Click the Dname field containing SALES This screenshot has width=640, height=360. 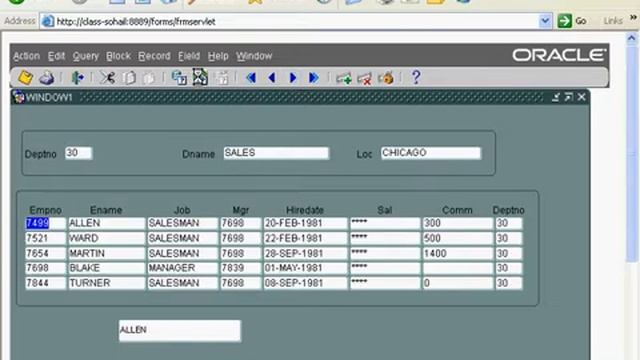pos(276,153)
